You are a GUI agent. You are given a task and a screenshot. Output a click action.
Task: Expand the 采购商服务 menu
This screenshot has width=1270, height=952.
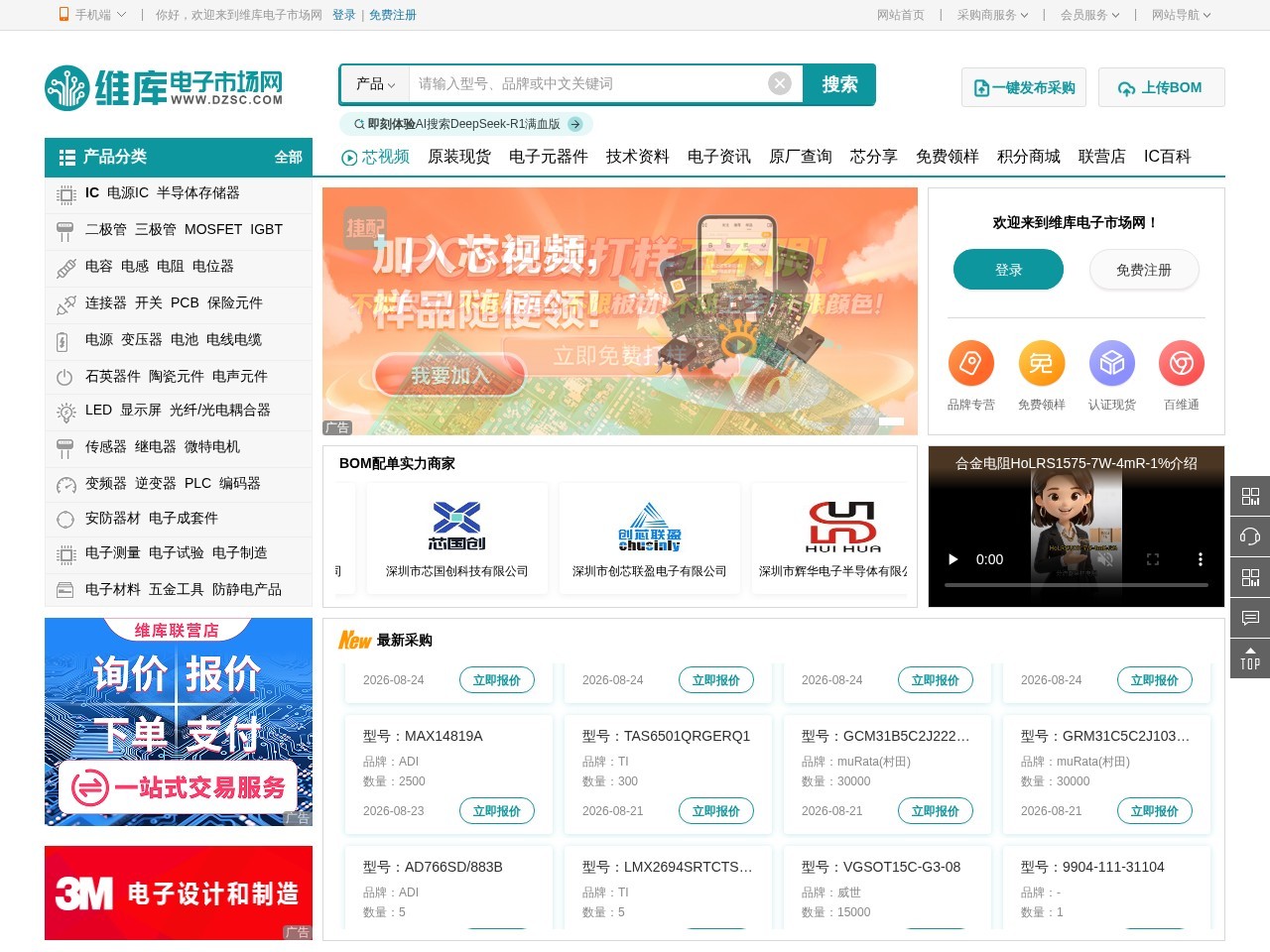[x=992, y=15]
